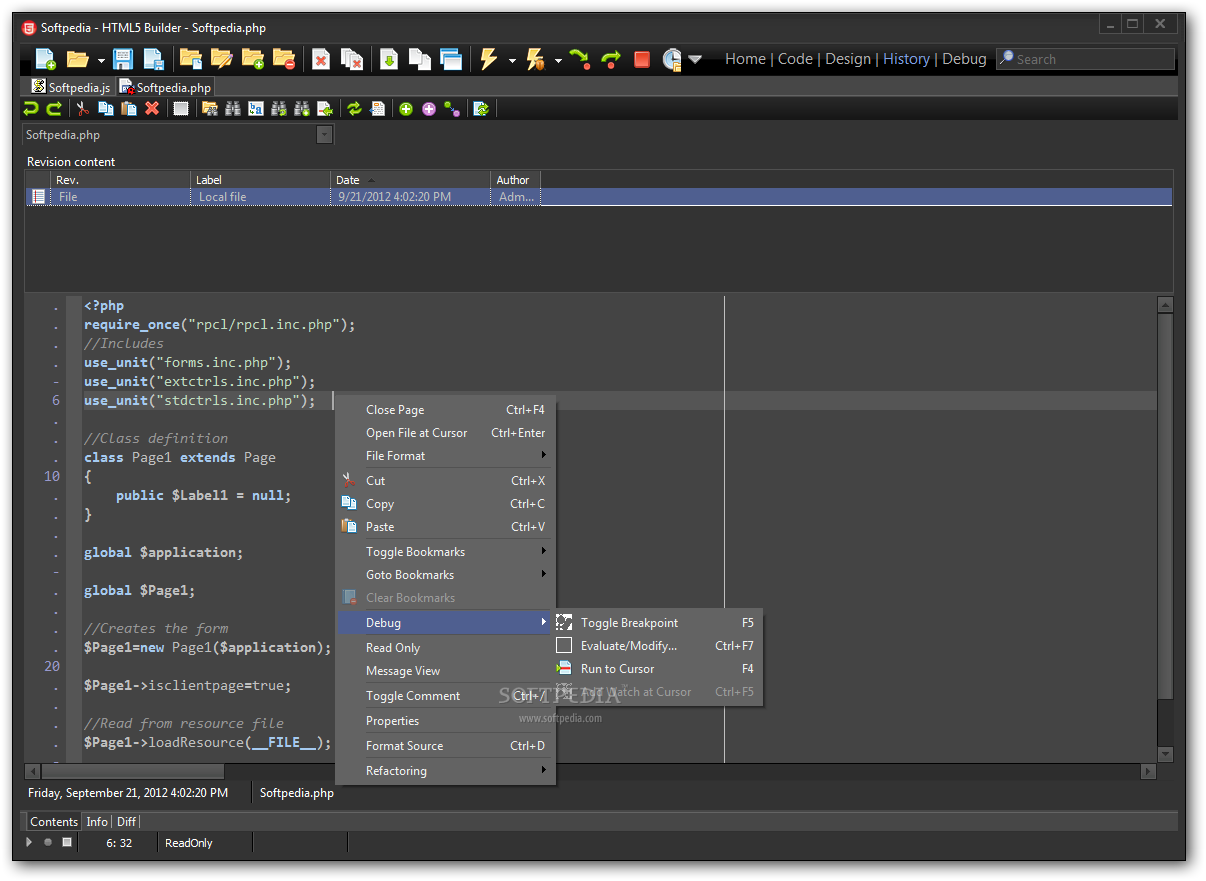Expand the Refactoring submenu
This screenshot has height=881, width=1206.
pyautogui.click(x=445, y=771)
